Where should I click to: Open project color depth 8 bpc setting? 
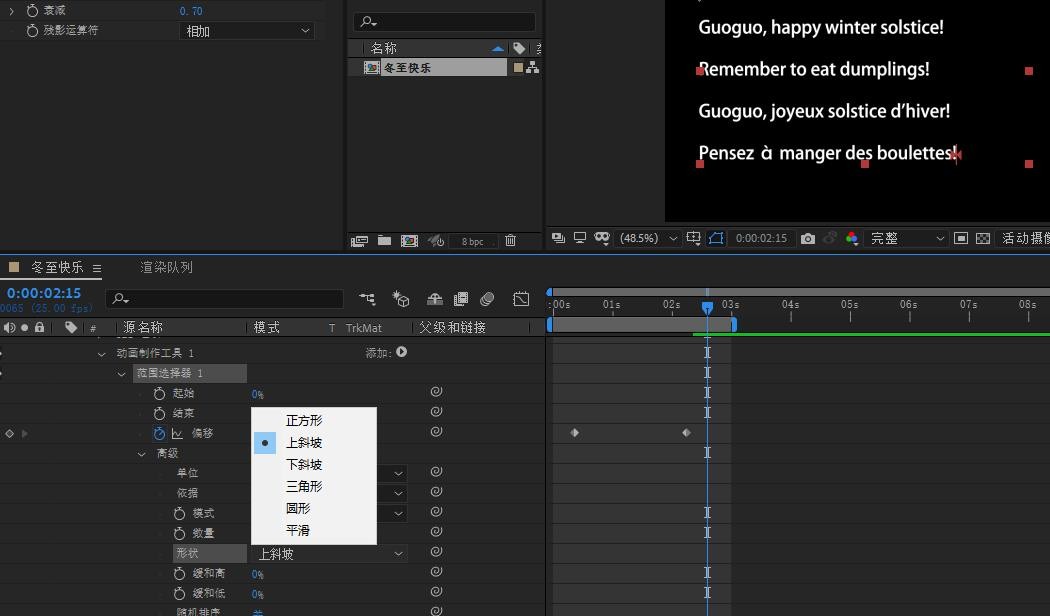point(472,242)
